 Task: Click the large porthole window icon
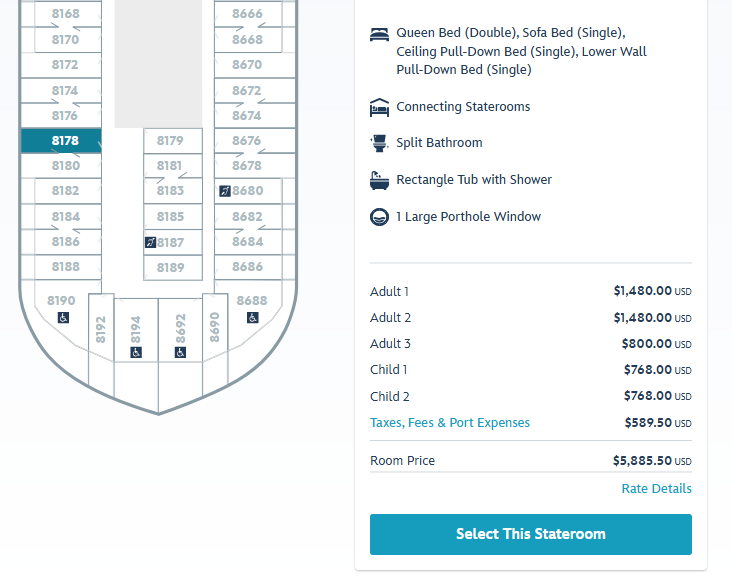pos(379,217)
